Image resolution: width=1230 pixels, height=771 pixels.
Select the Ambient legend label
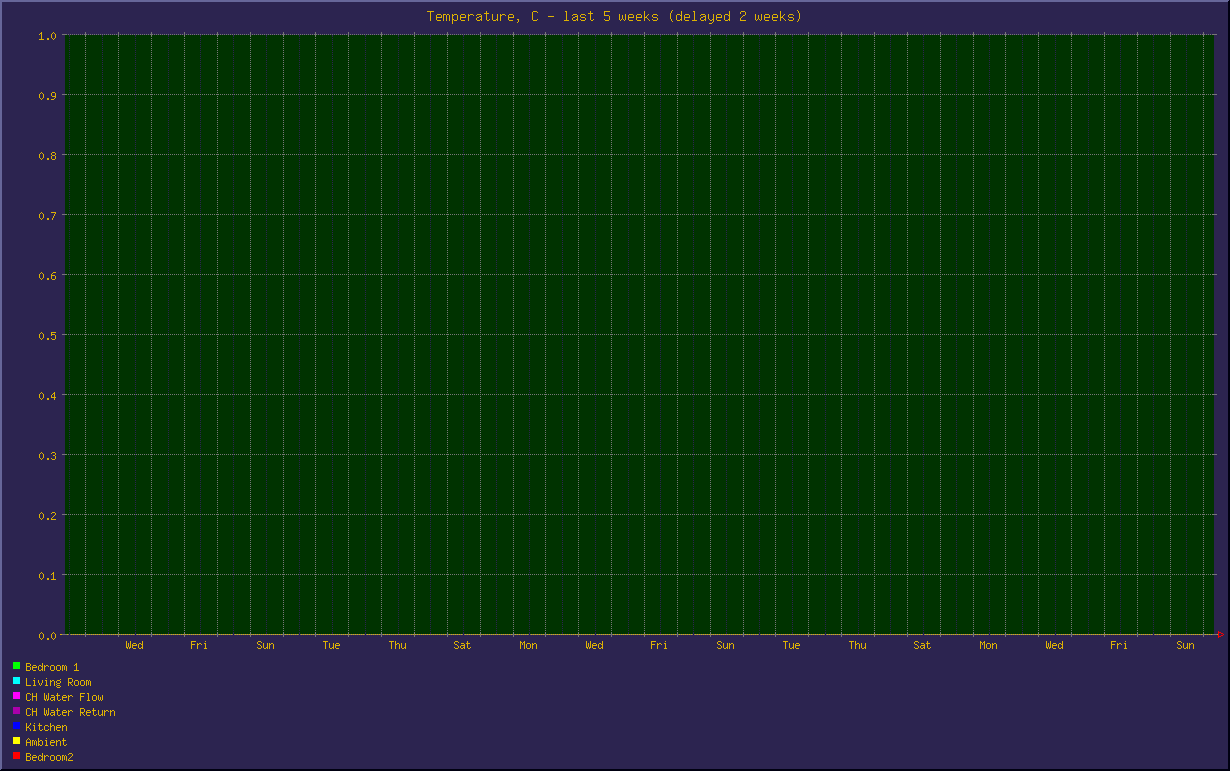tap(46, 742)
